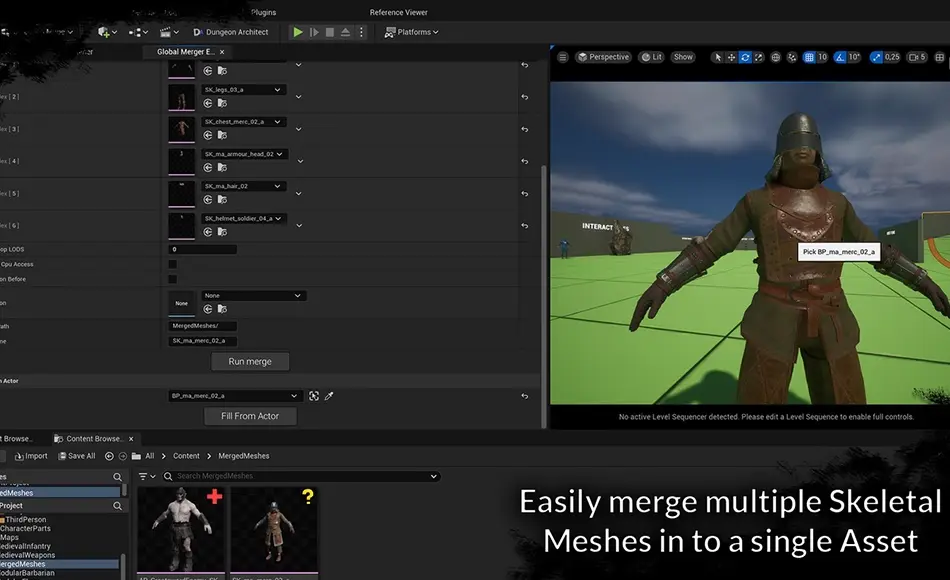Click the Eject button in play toolbar

345,32
